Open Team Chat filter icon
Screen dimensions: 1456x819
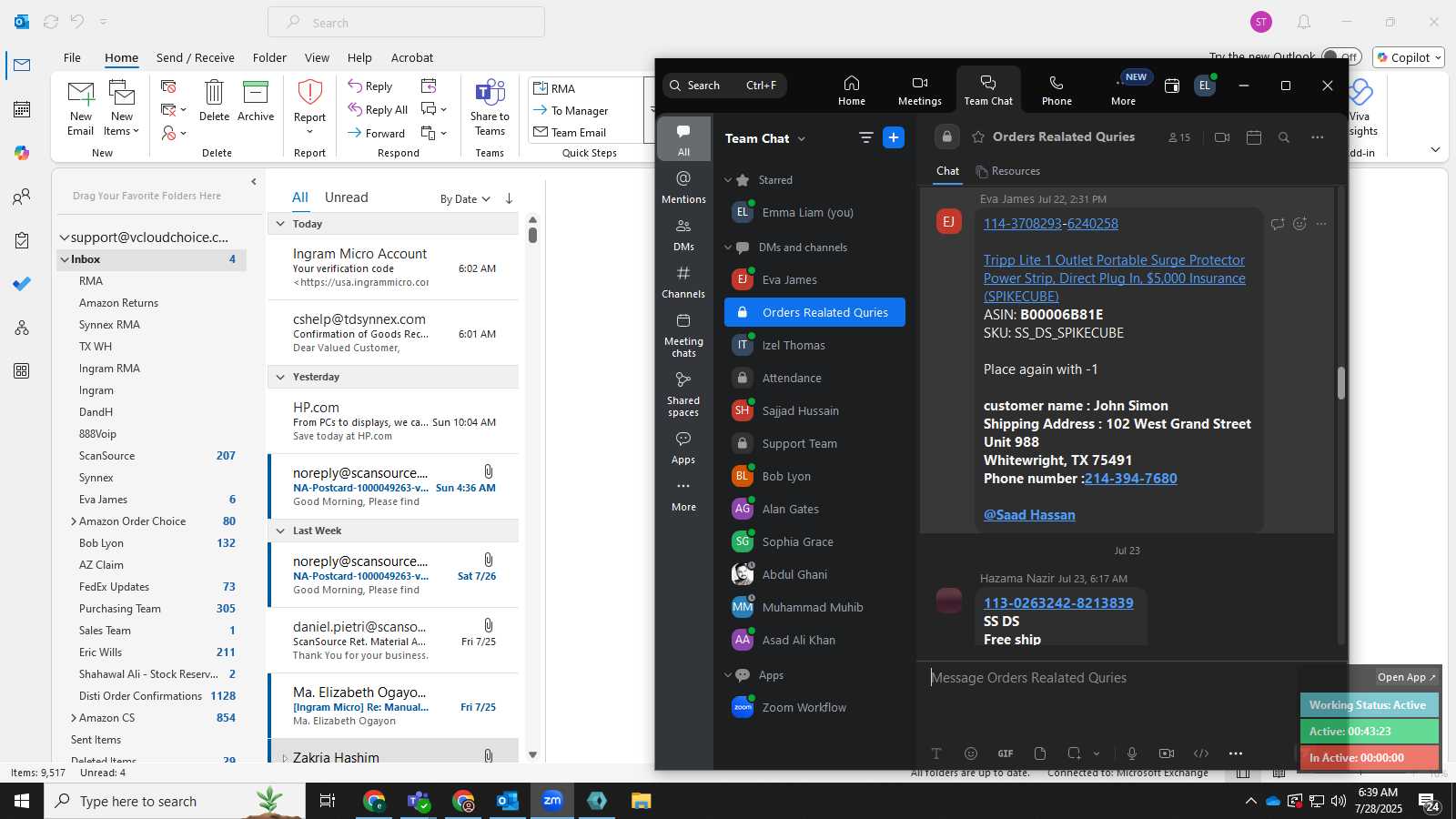pos(865,137)
